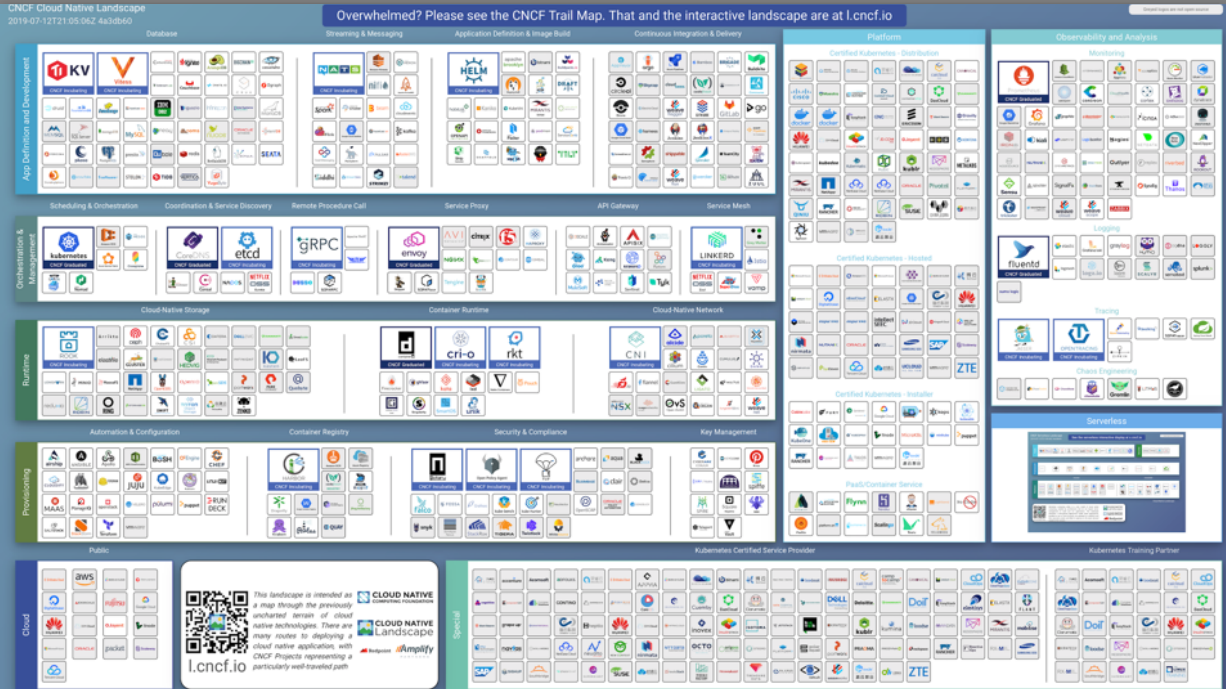Image resolution: width=1226 pixels, height=689 pixels.
Task: Click the etcd project logo
Action: 247,247
